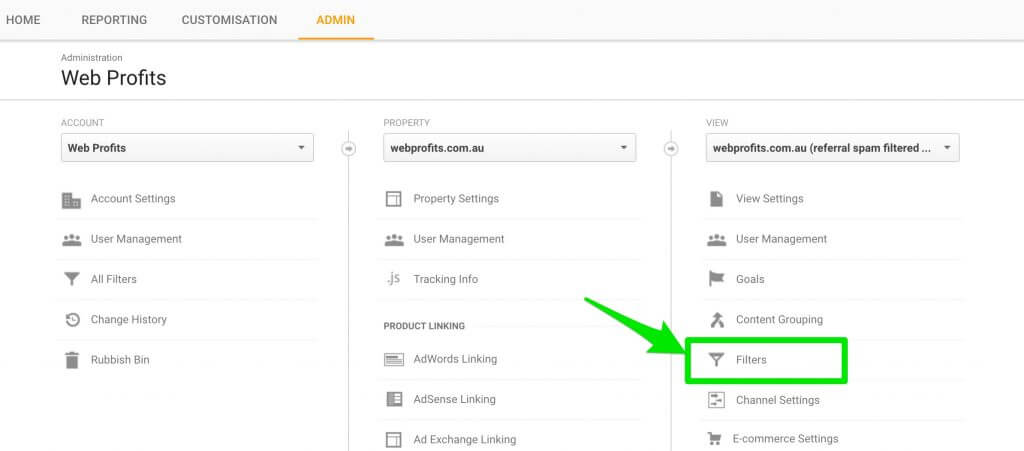Click the VIEW column label
The height and width of the screenshot is (451, 1024).
[717, 123]
